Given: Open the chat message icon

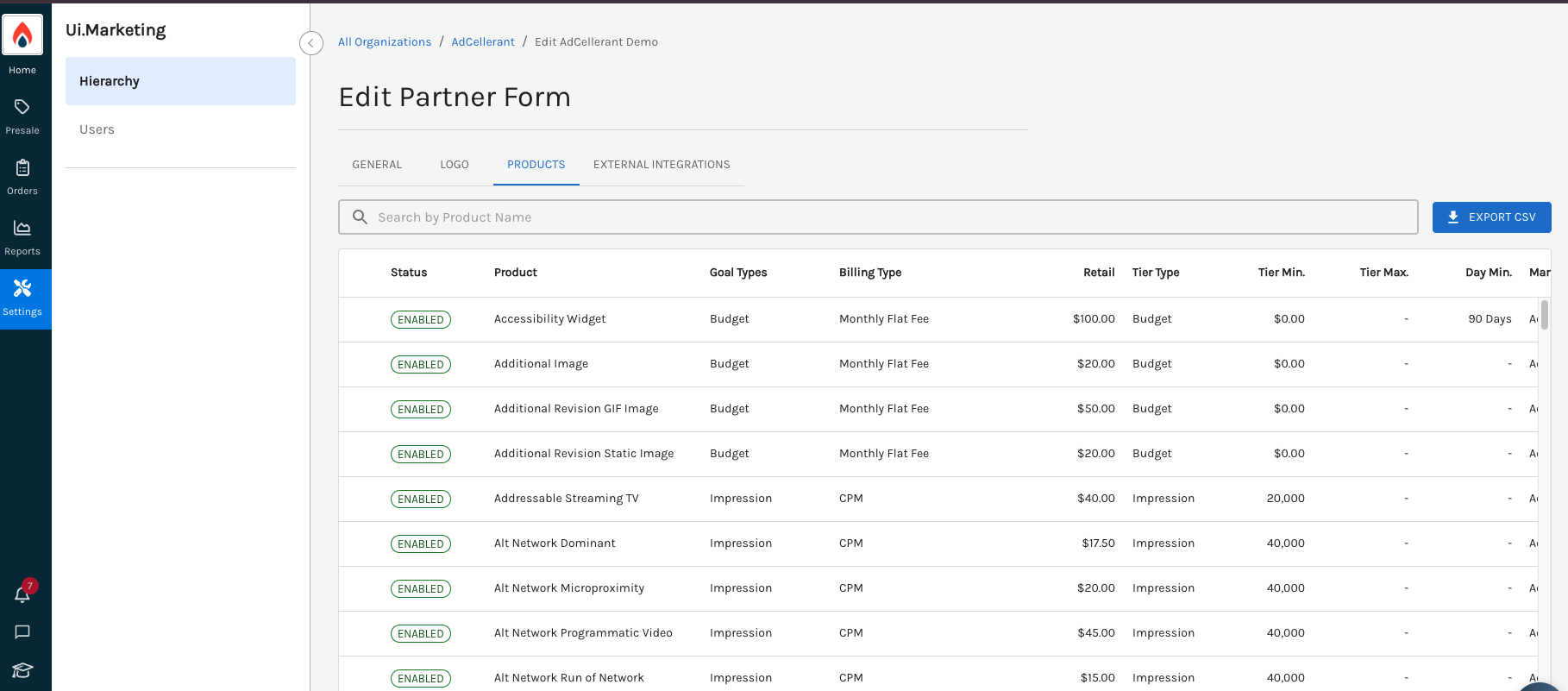Looking at the screenshot, I should 22,632.
